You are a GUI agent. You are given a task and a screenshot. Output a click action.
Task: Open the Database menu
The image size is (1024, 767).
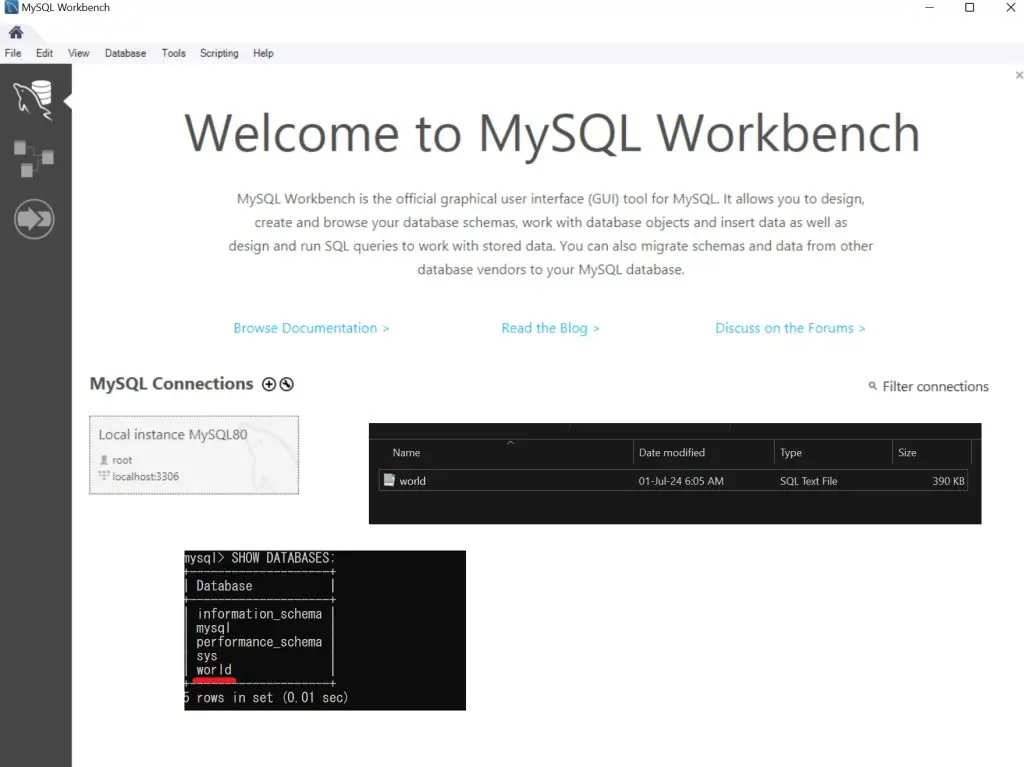point(125,53)
